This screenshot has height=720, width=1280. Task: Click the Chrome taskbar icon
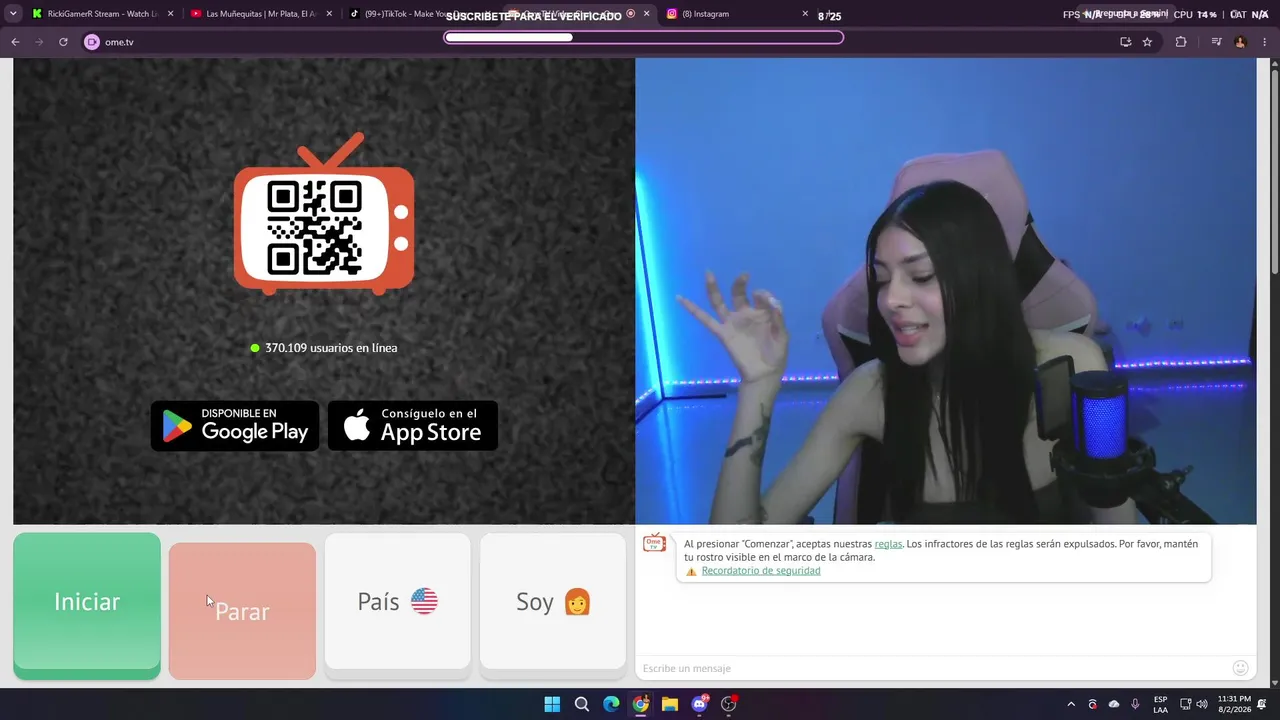click(641, 704)
